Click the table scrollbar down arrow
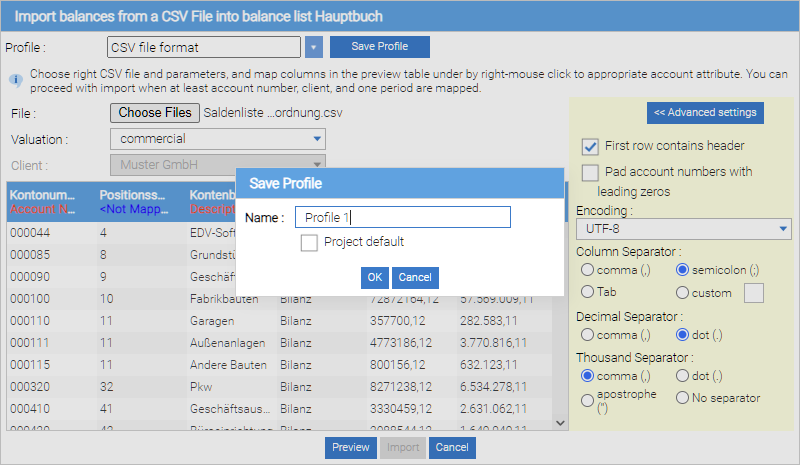Viewport: 800px width, 465px height. [x=560, y=423]
